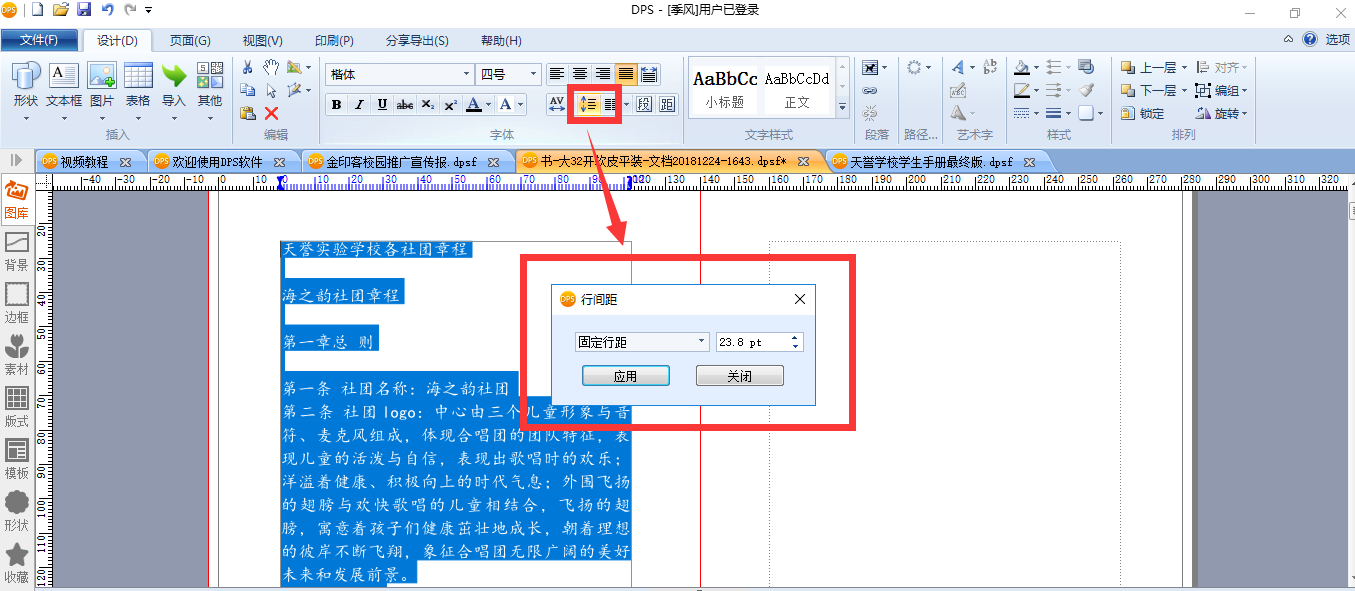Screen dimensions: 1355x591
Task: Toggle bold text formatting
Action: point(336,104)
